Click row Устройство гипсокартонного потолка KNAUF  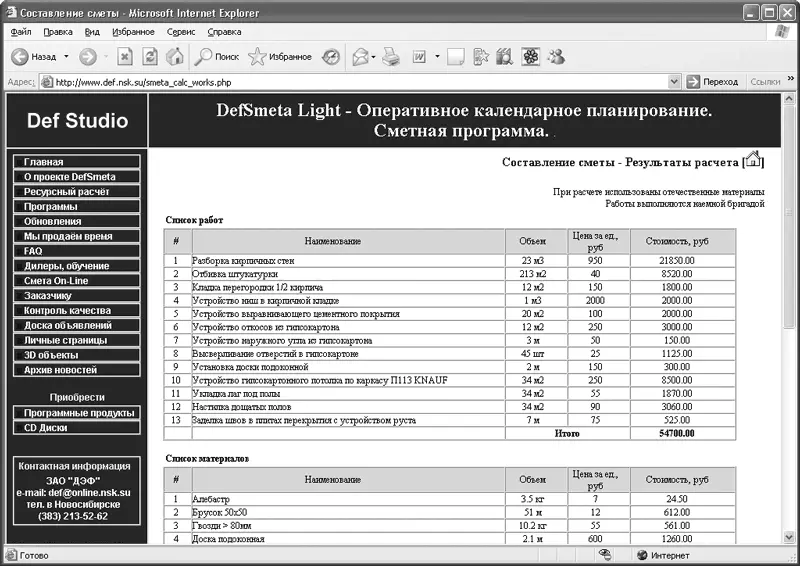449,380
